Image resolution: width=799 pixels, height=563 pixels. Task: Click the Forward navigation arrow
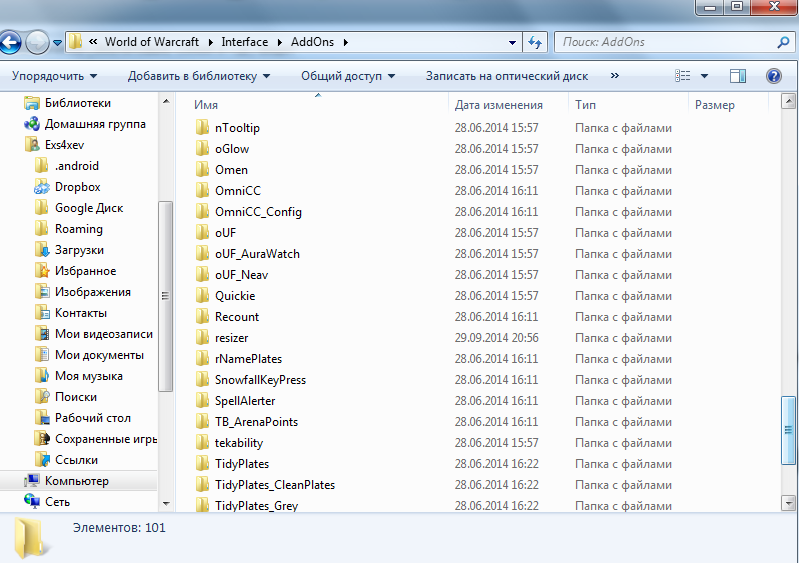37,42
